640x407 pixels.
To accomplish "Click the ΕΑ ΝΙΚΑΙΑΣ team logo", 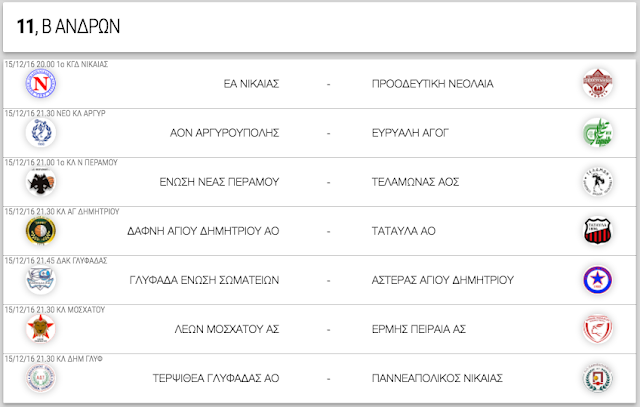I will click(41, 84).
